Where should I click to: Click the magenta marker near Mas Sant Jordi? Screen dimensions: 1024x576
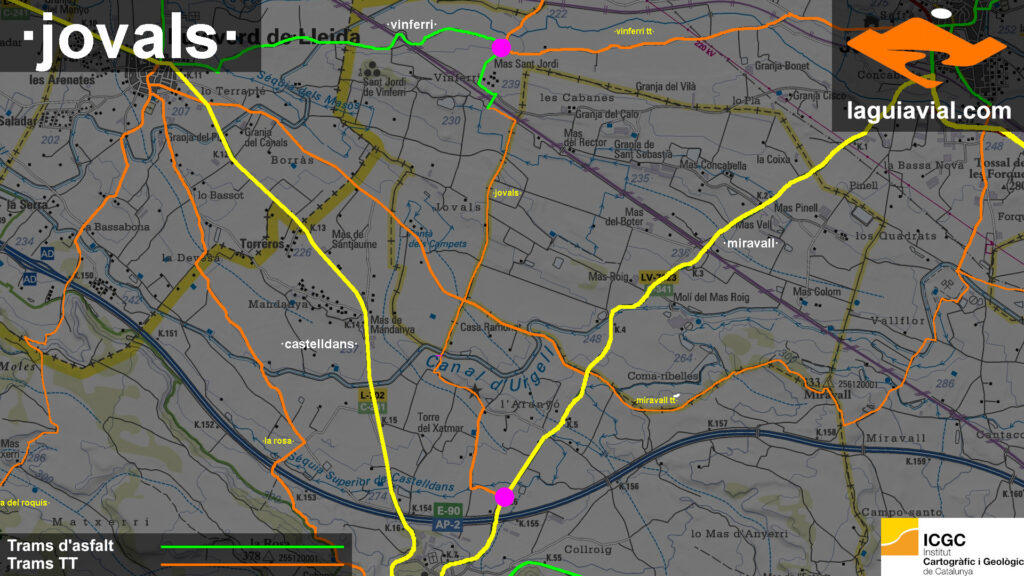(501, 47)
